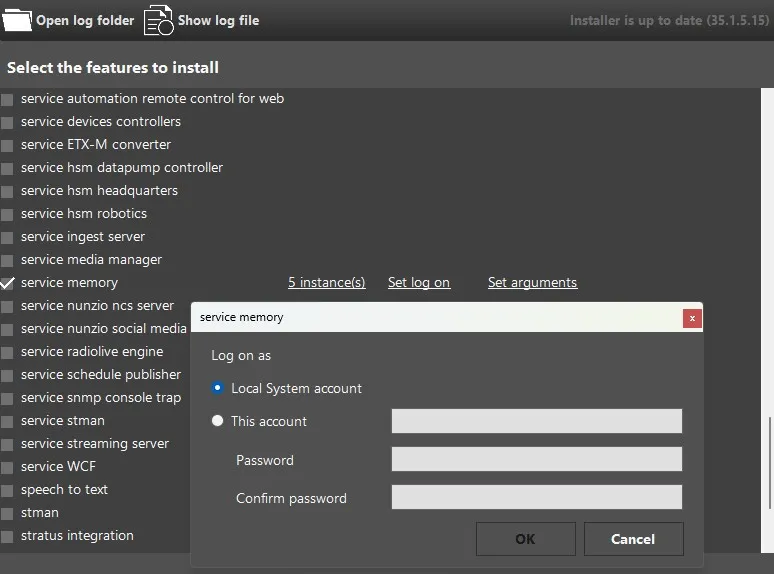This screenshot has height=574, width=774.
Task: Click the Open log folder icon
Action: pyautogui.click(x=17, y=20)
